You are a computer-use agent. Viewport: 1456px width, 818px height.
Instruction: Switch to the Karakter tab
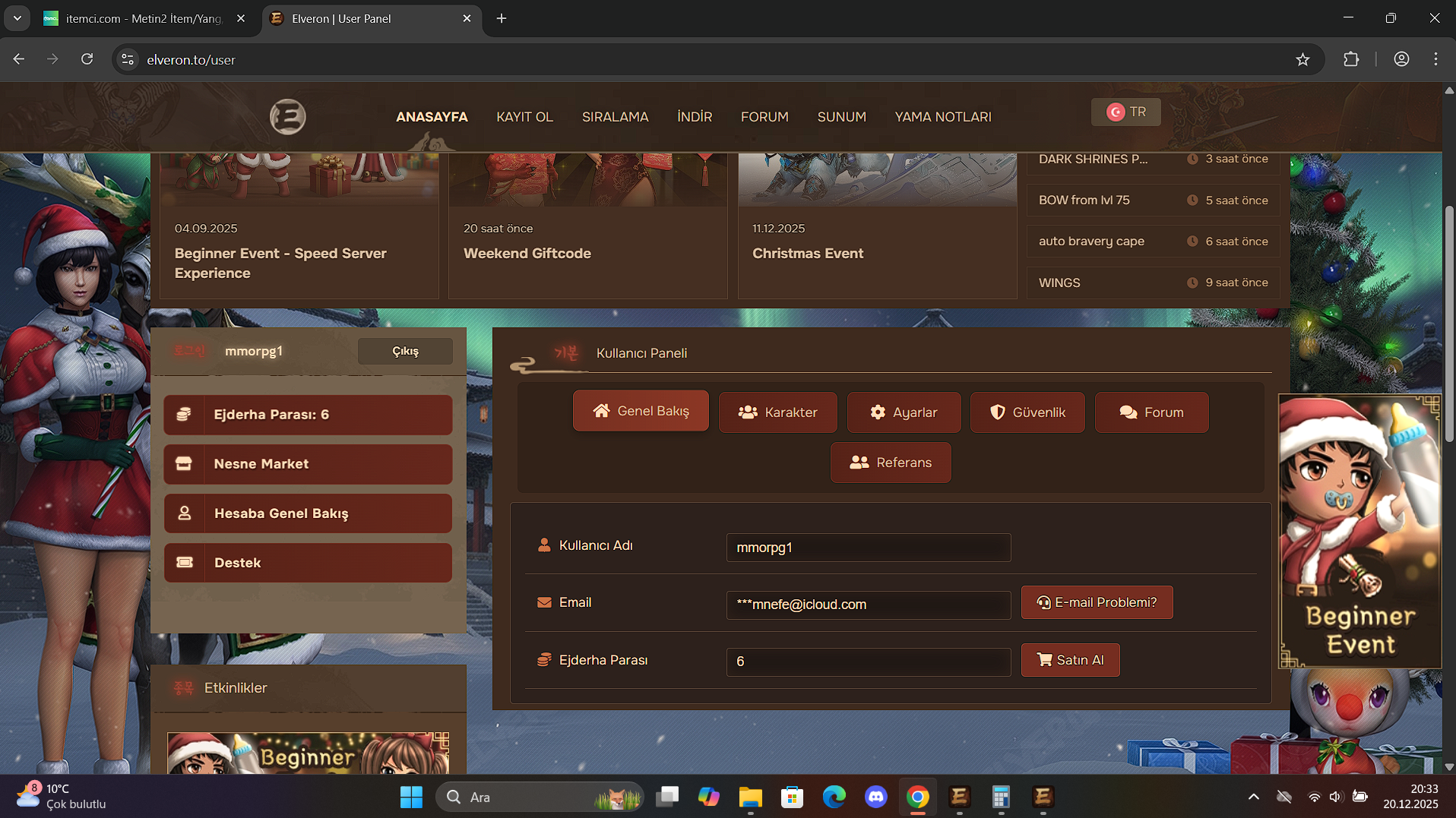point(777,412)
